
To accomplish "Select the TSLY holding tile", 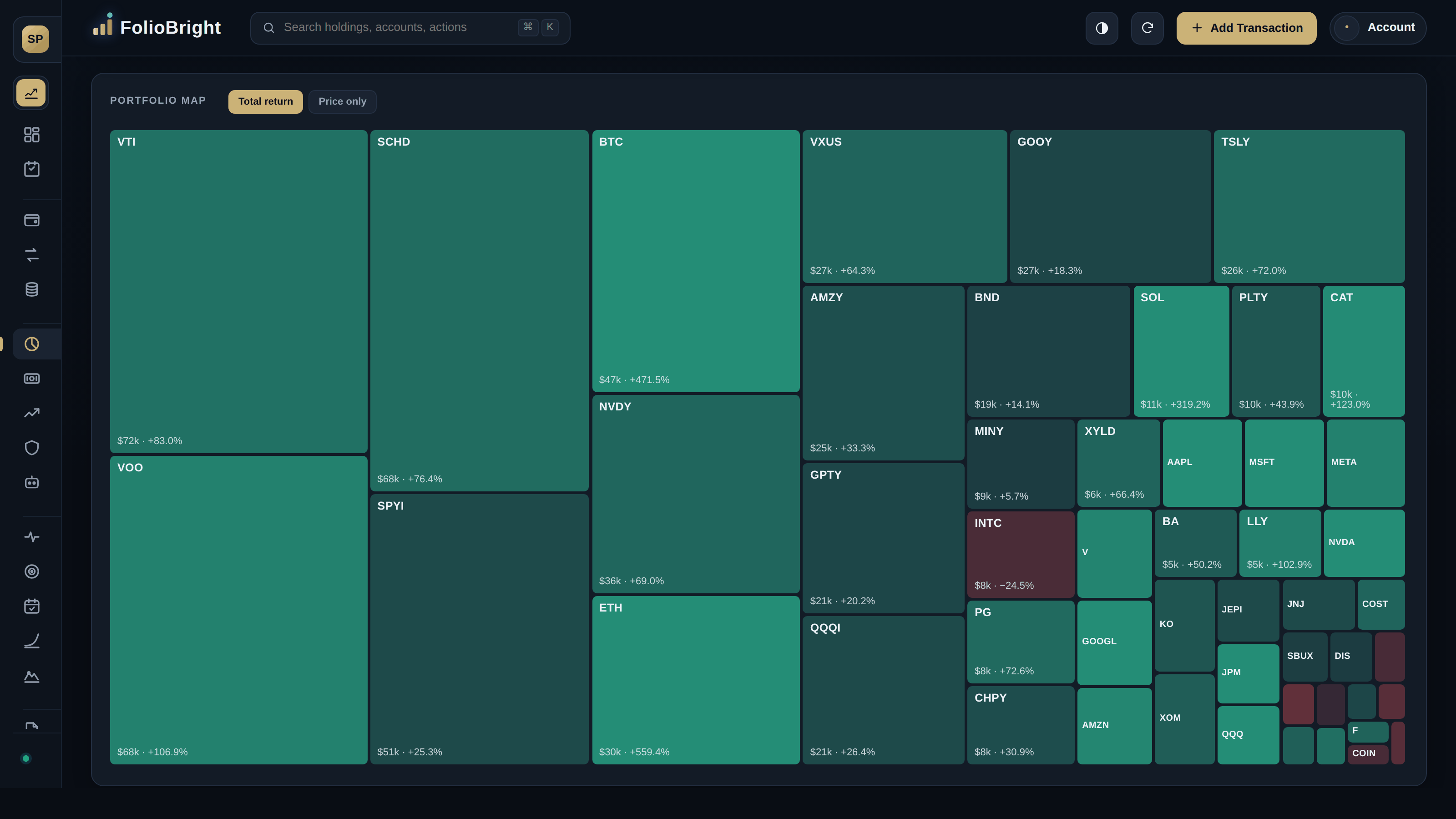I will tap(1309, 206).
